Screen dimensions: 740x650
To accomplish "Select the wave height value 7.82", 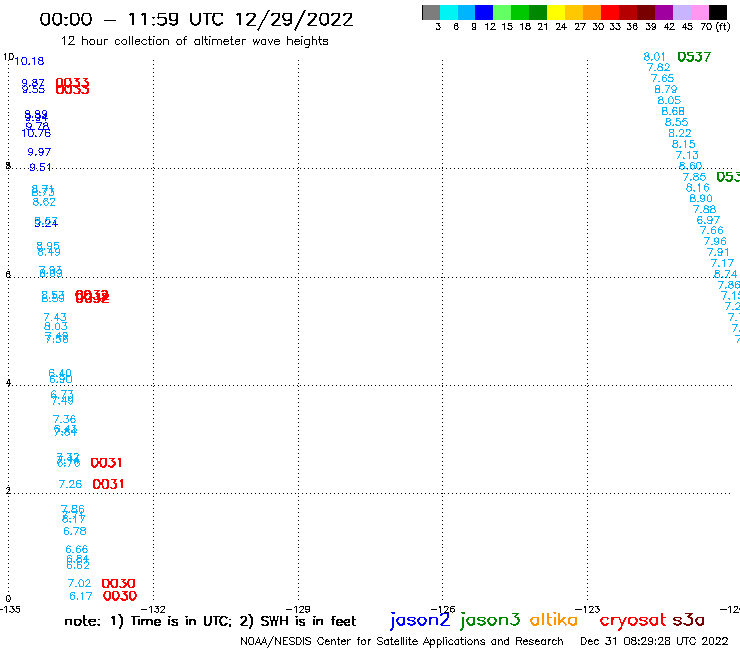I will (659, 68).
